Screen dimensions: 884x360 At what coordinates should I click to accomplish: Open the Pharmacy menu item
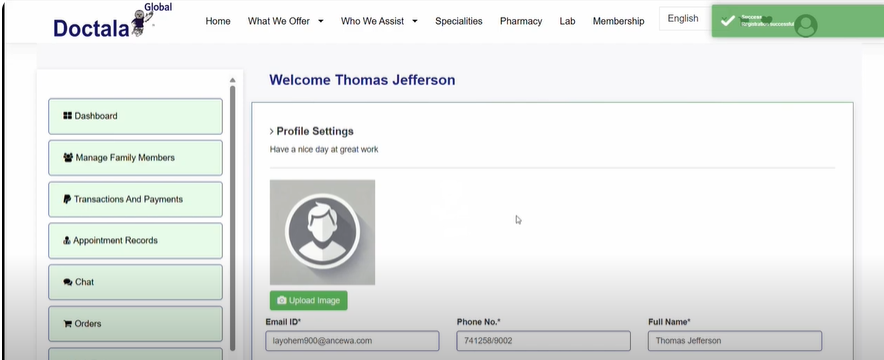[521, 21]
